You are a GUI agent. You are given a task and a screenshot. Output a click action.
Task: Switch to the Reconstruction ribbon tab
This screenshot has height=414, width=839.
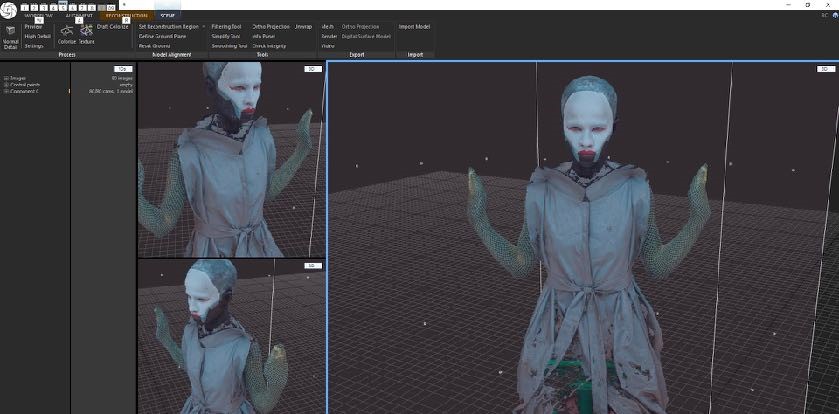click(x=127, y=16)
